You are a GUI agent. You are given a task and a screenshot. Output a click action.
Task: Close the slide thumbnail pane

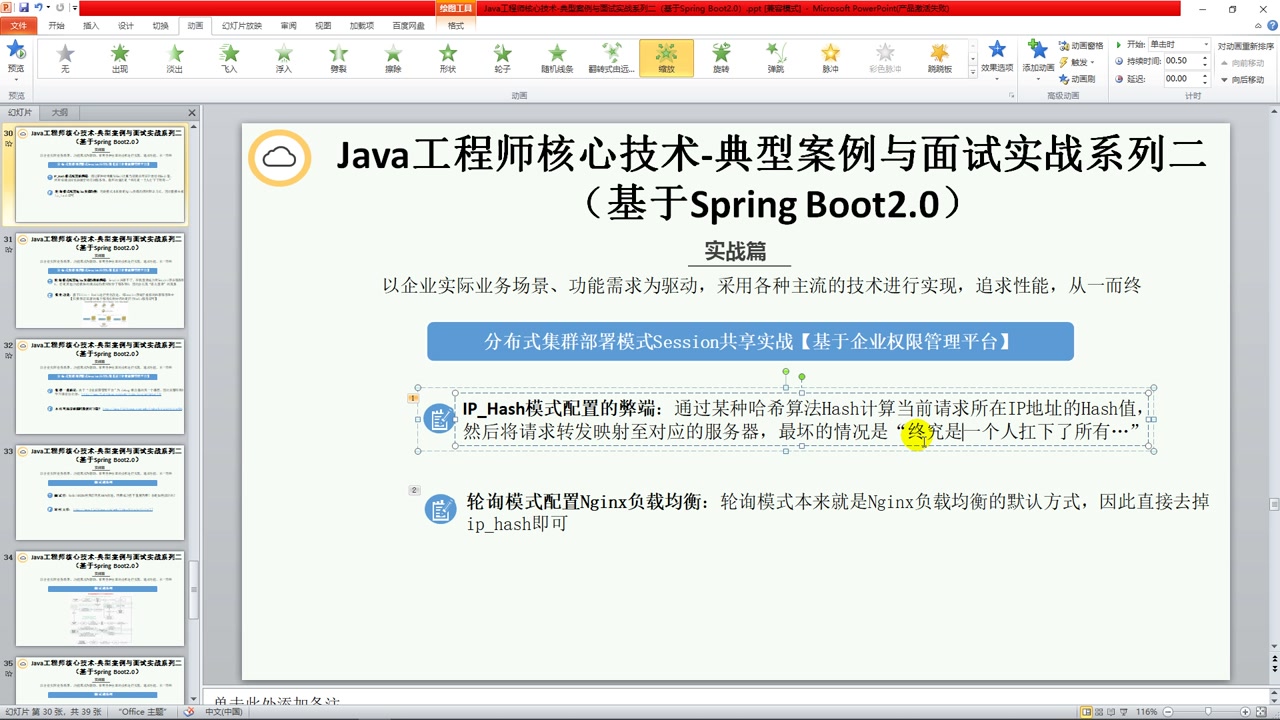[x=192, y=113]
